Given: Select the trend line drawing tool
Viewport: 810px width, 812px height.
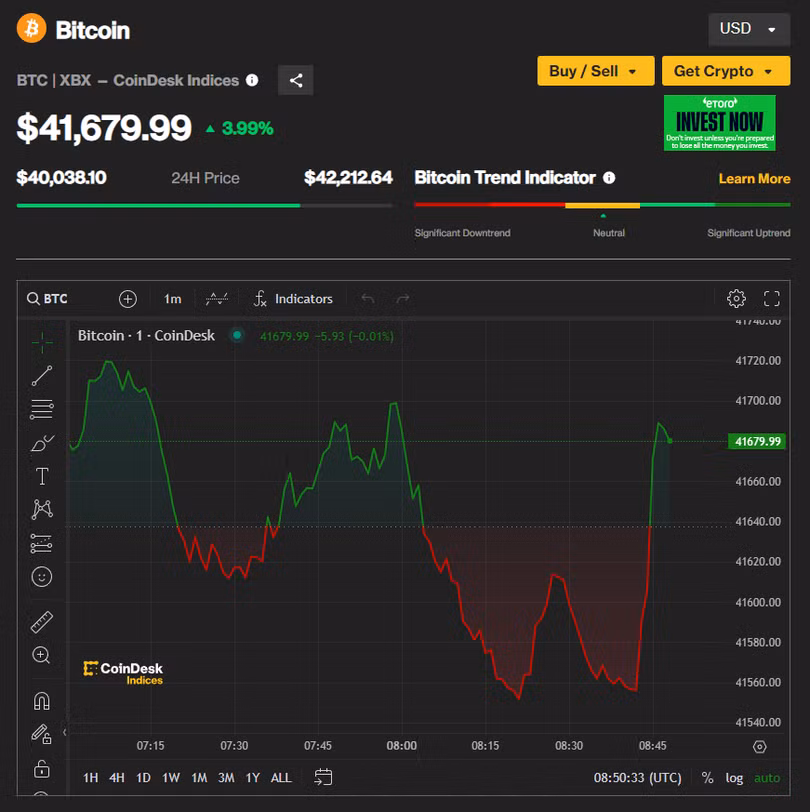Looking at the screenshot, I should click(42, 376).
